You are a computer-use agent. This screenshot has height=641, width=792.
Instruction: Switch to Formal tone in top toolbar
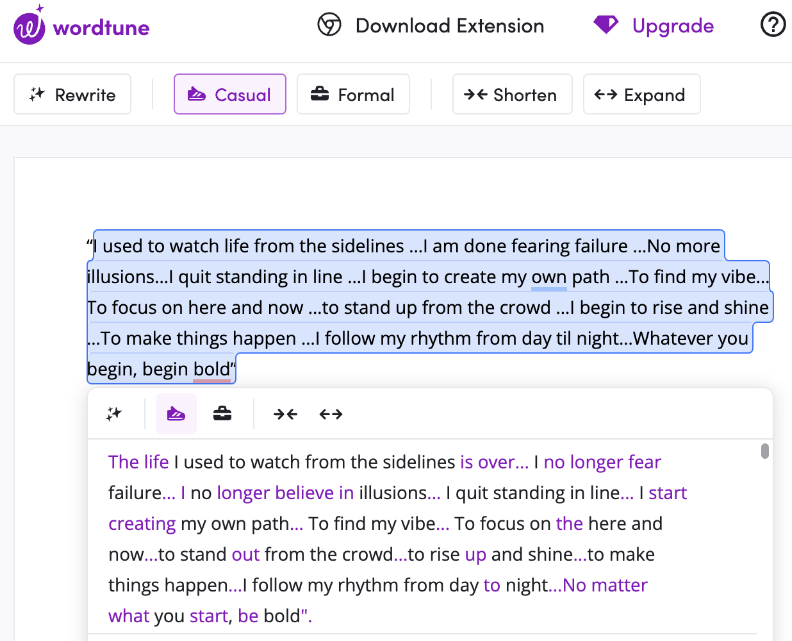pyautogui.click(x=353, y=95)
